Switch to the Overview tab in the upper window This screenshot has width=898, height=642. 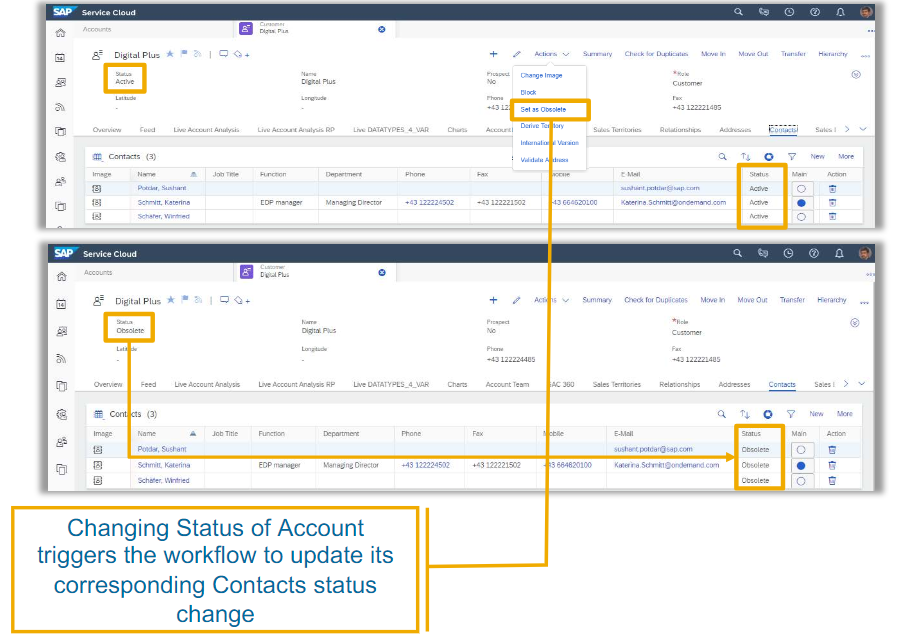point(107,130)
